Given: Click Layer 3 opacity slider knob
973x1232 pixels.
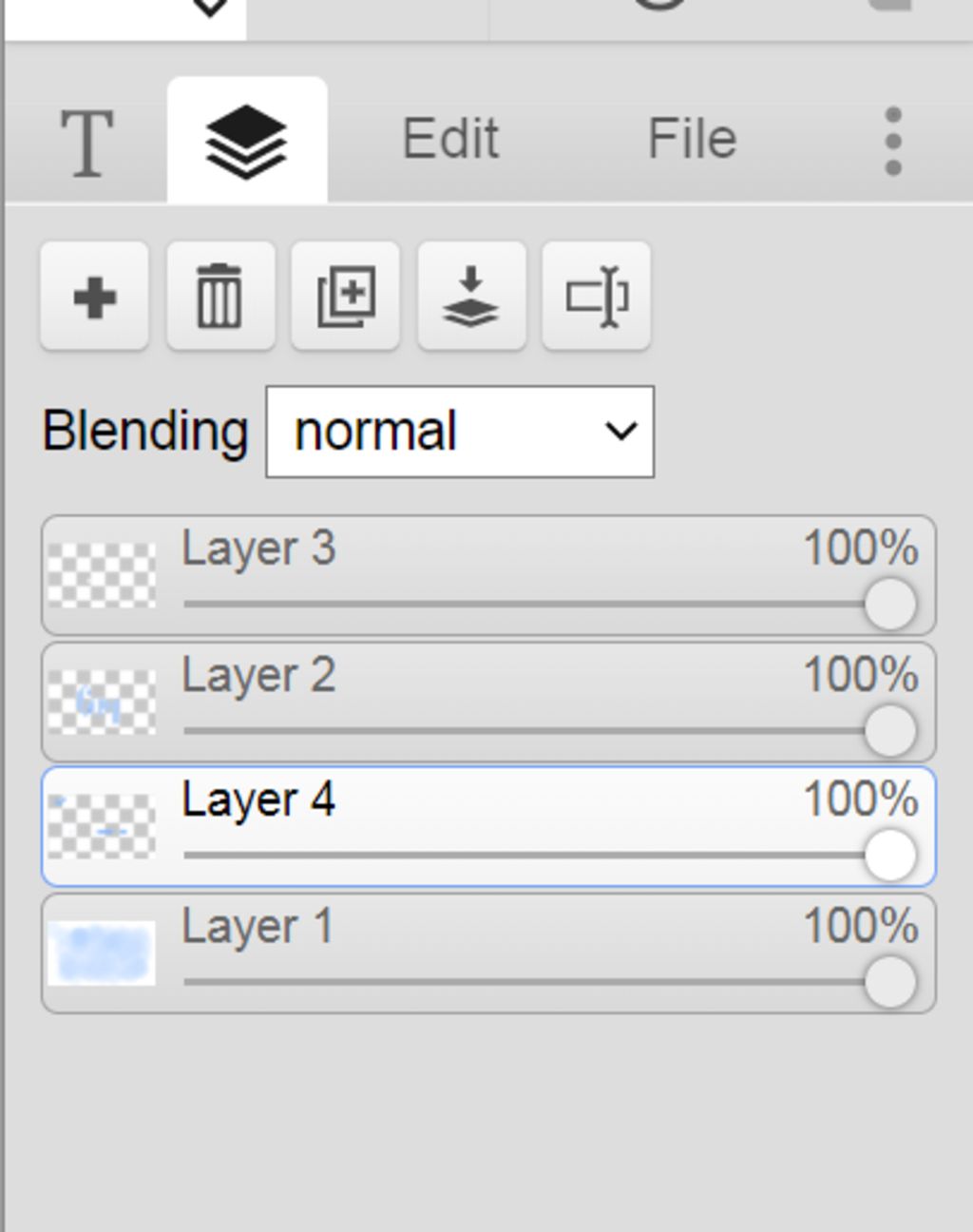Looking at the screenshot, I should point(890,605).
